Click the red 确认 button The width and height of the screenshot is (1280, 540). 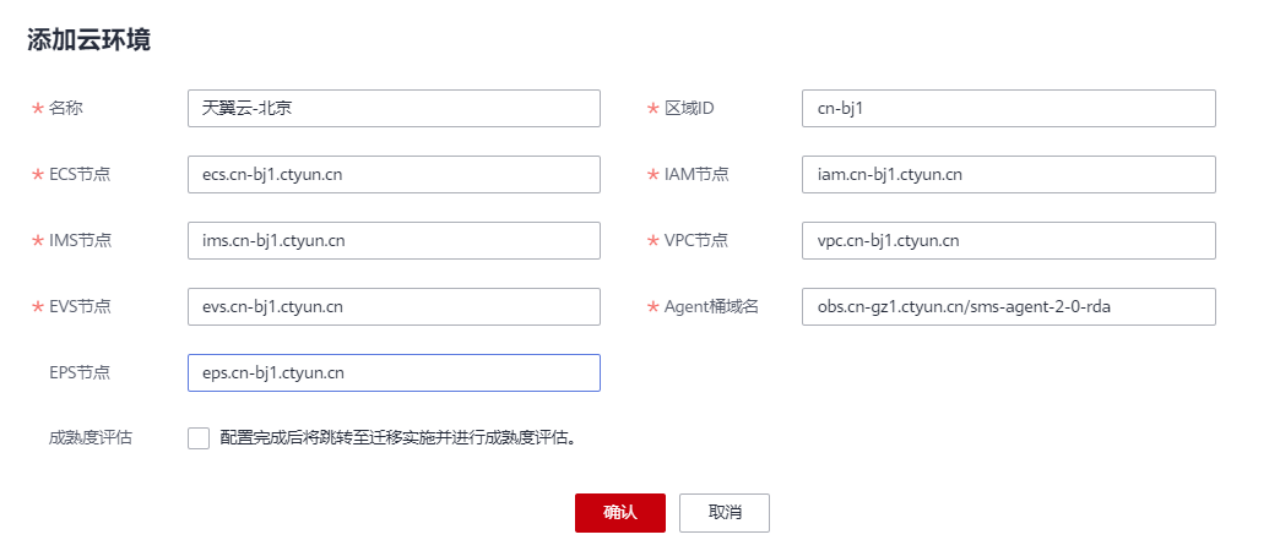click(x=620, y=512)
